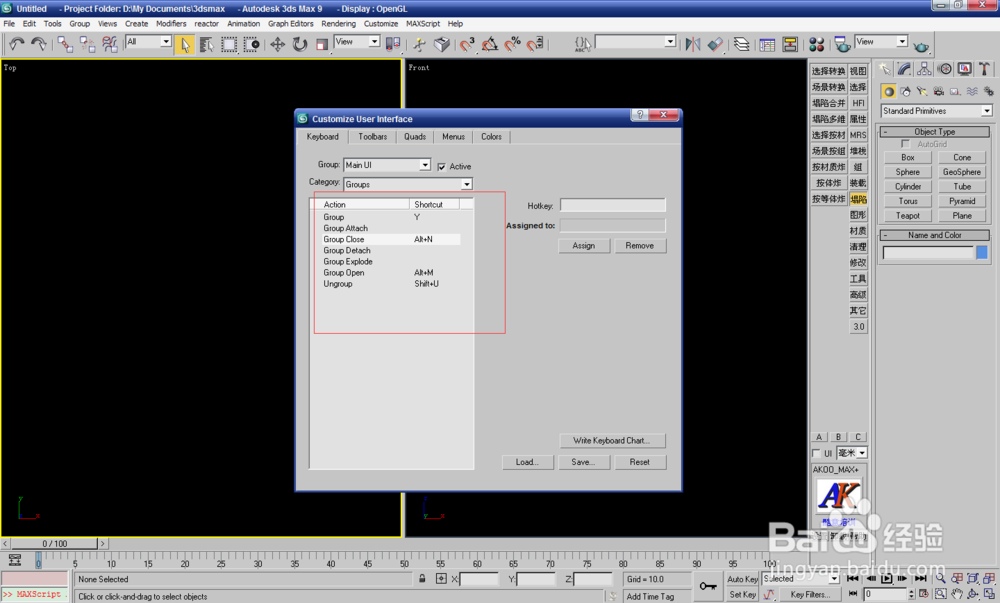Open the Curve Editor icon

coord(767,44)
